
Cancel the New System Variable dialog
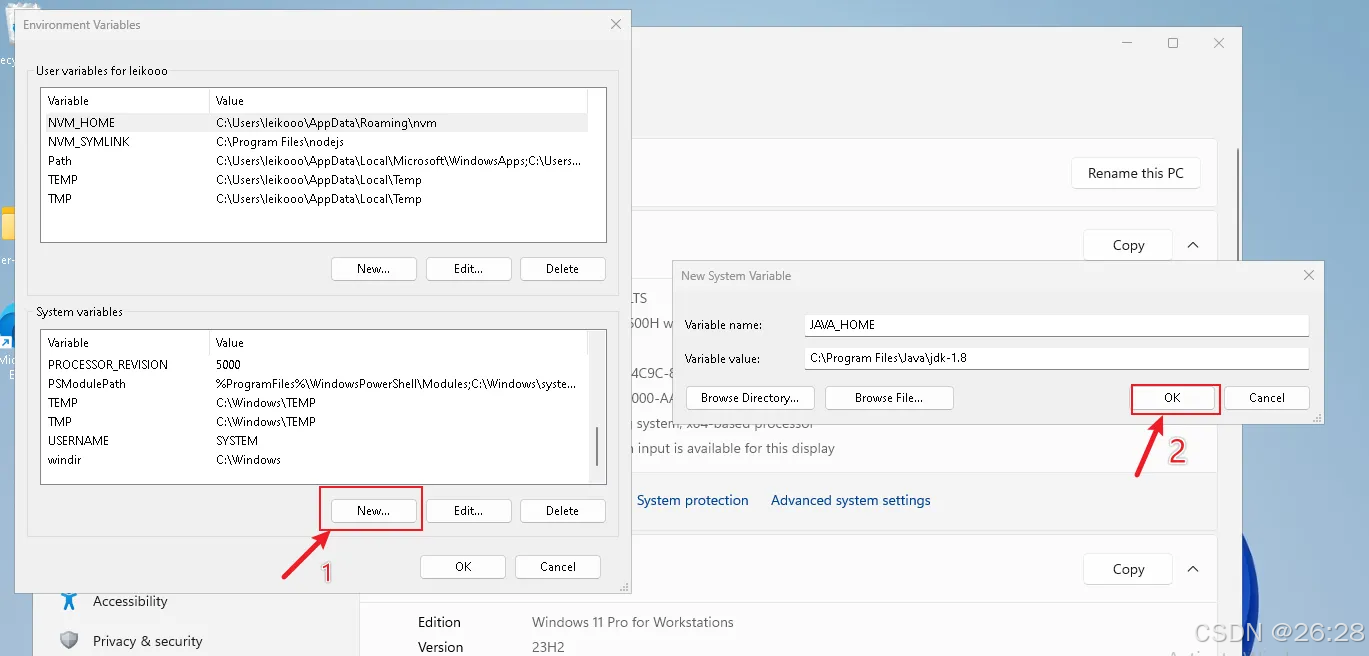point(1267,397)
